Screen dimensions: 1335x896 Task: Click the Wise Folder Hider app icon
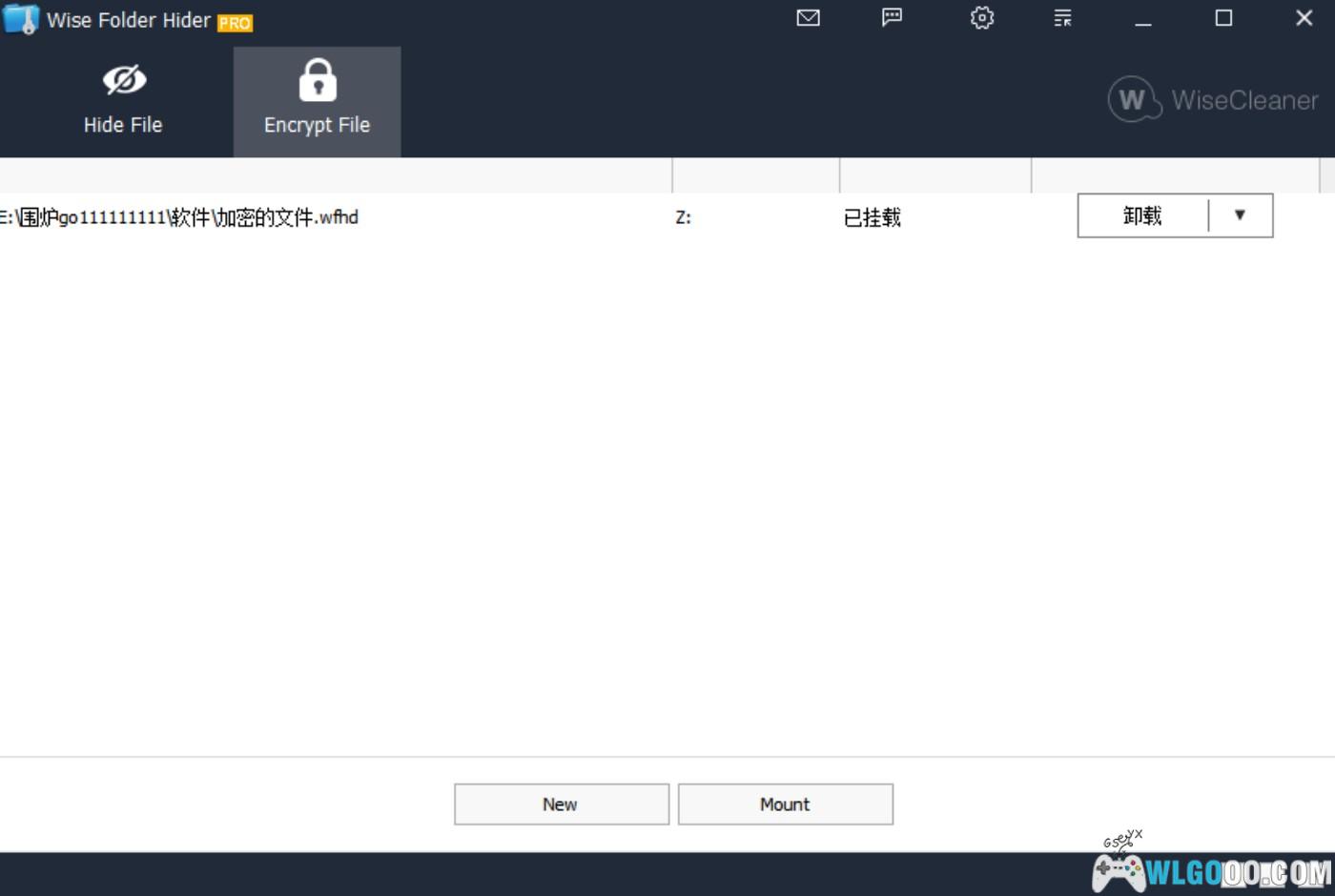pos(21,19)
